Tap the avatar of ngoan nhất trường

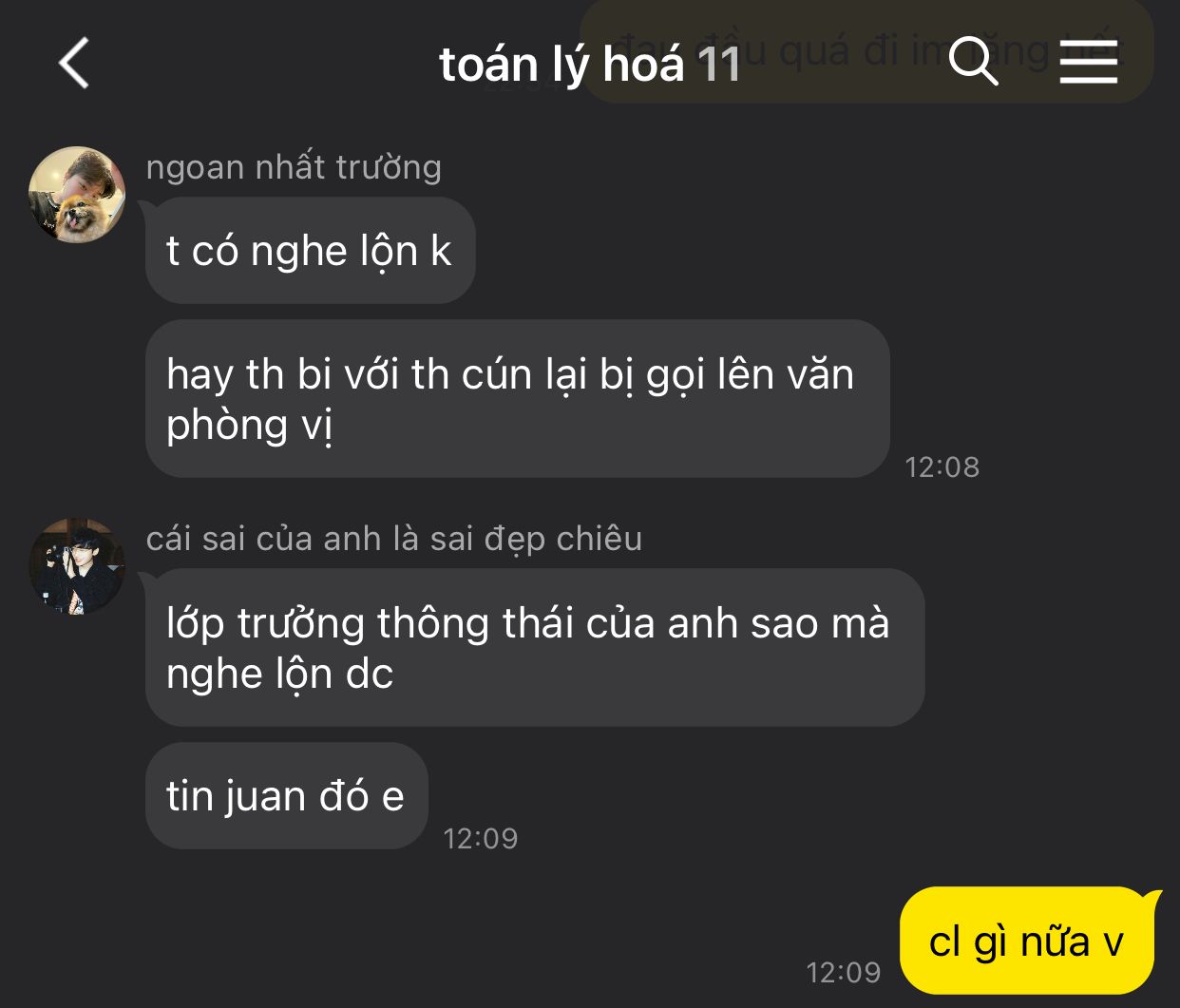coord(77,195)
